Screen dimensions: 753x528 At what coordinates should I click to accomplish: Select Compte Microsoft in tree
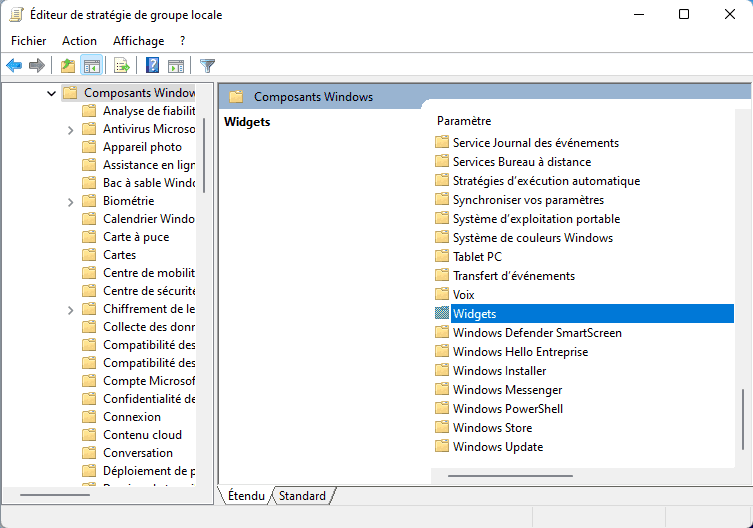(x=149, y=381)
